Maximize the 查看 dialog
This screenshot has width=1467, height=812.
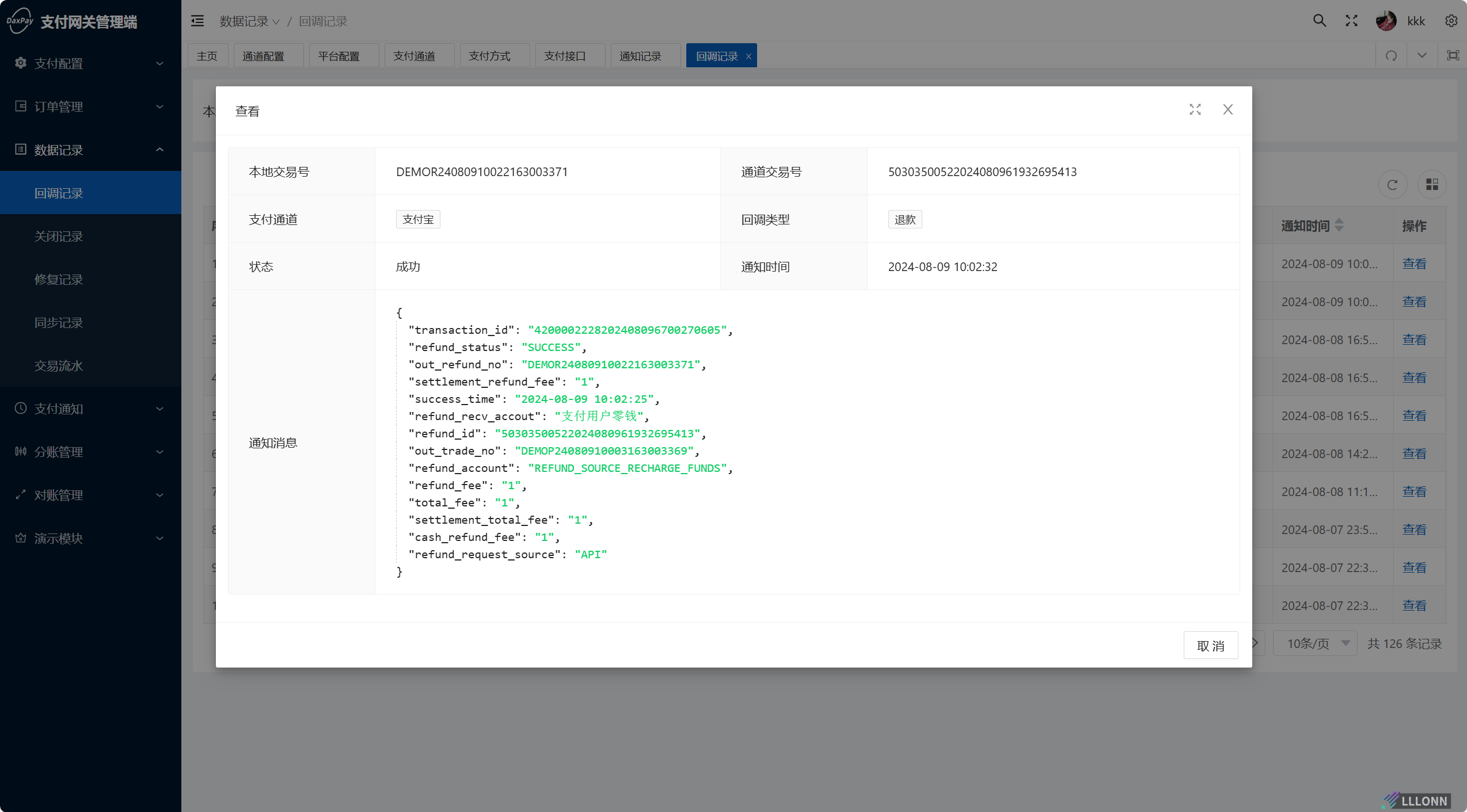(x=1195, y=109)
